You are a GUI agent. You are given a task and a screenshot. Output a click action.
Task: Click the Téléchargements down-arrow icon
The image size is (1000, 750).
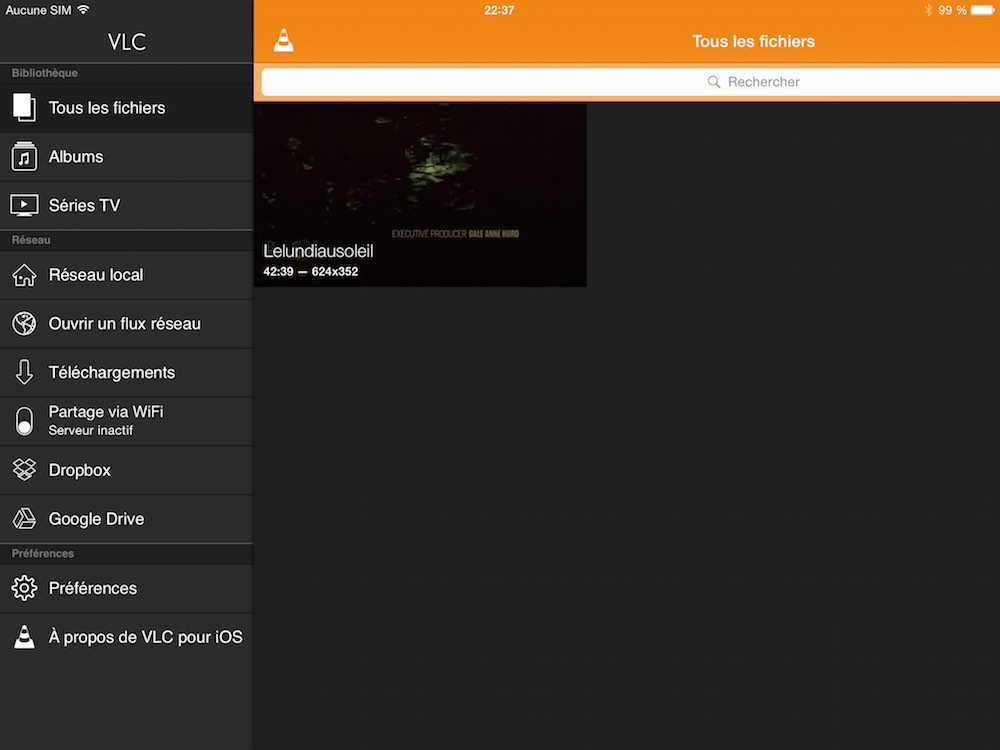pos(24,372)
